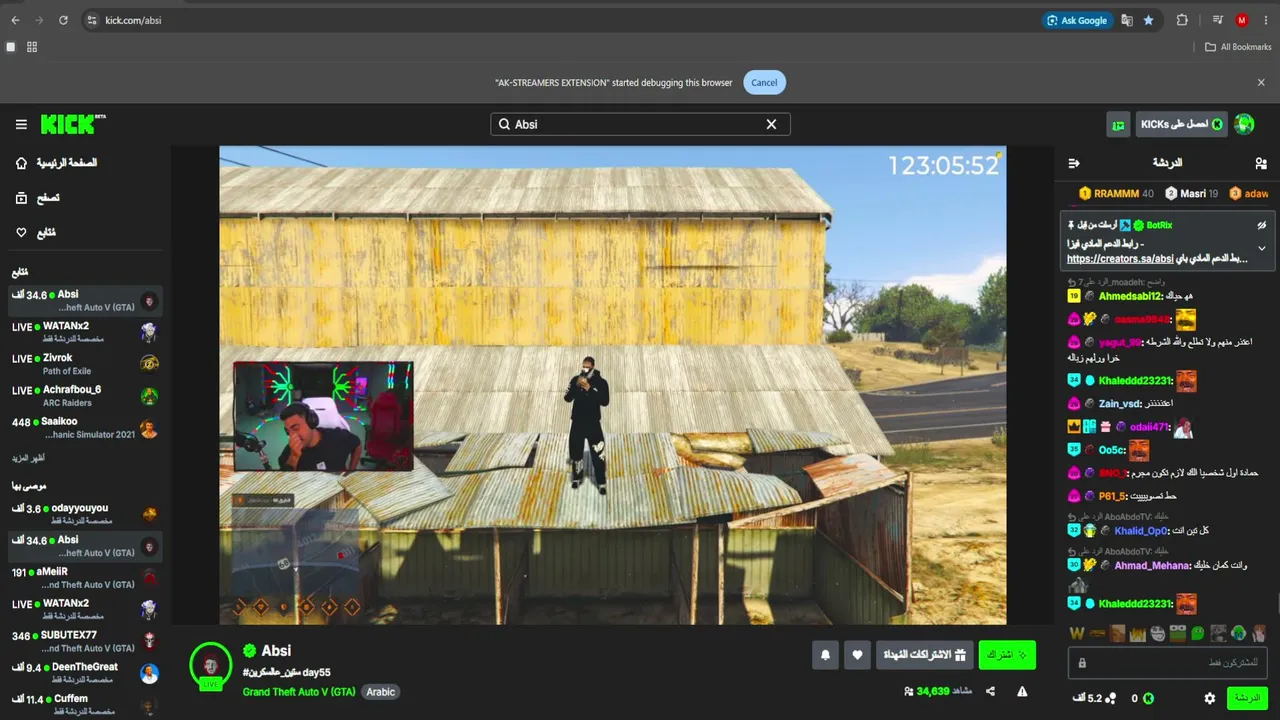1280x720 pixels.
Task: Open WATANx2 in the followed channels list
Action: pos(86,332)
